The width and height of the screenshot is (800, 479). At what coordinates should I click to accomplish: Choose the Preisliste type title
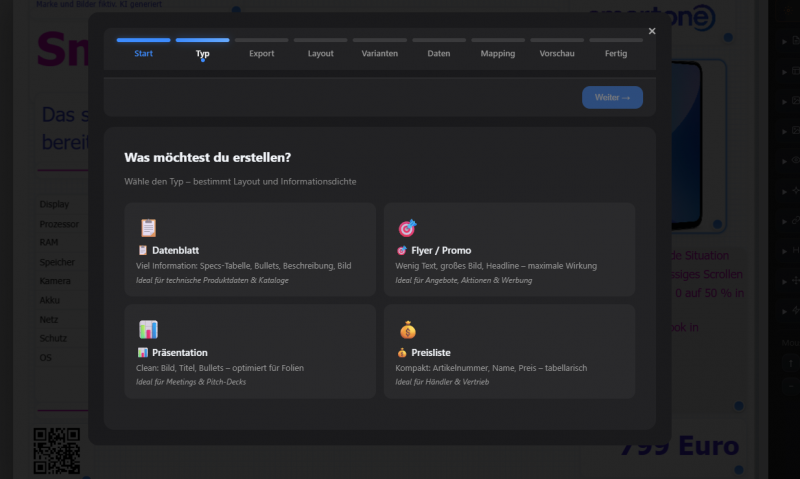coord(431,352)
